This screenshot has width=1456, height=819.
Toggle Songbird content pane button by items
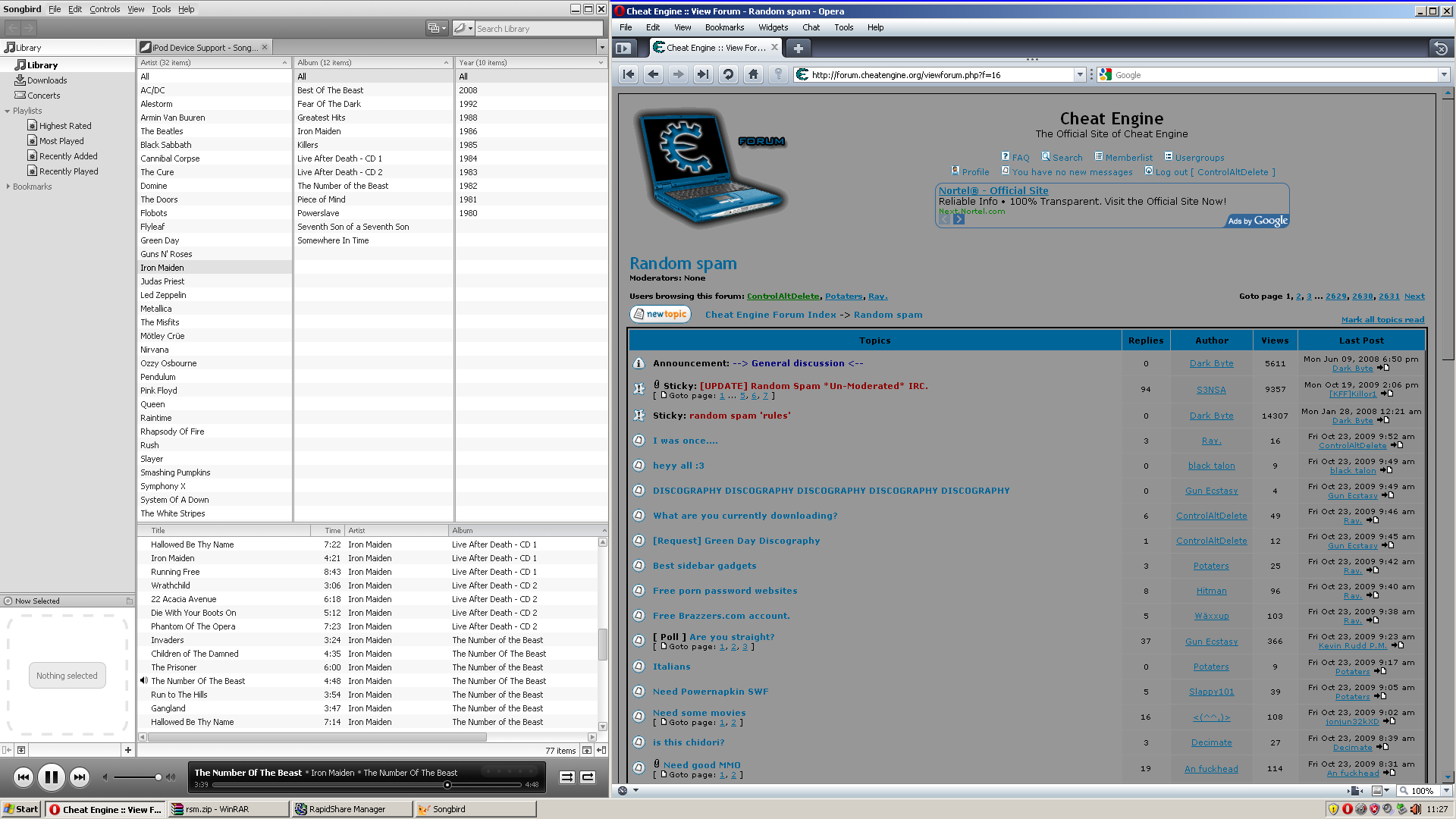pyautogui.click(x=587, y=750)
